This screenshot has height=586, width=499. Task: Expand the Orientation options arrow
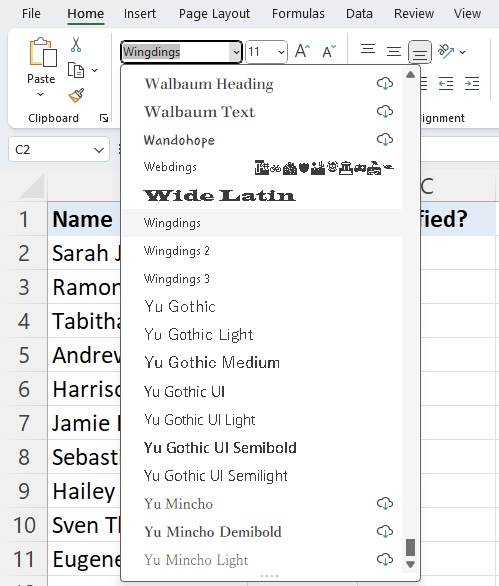[462, 52]
